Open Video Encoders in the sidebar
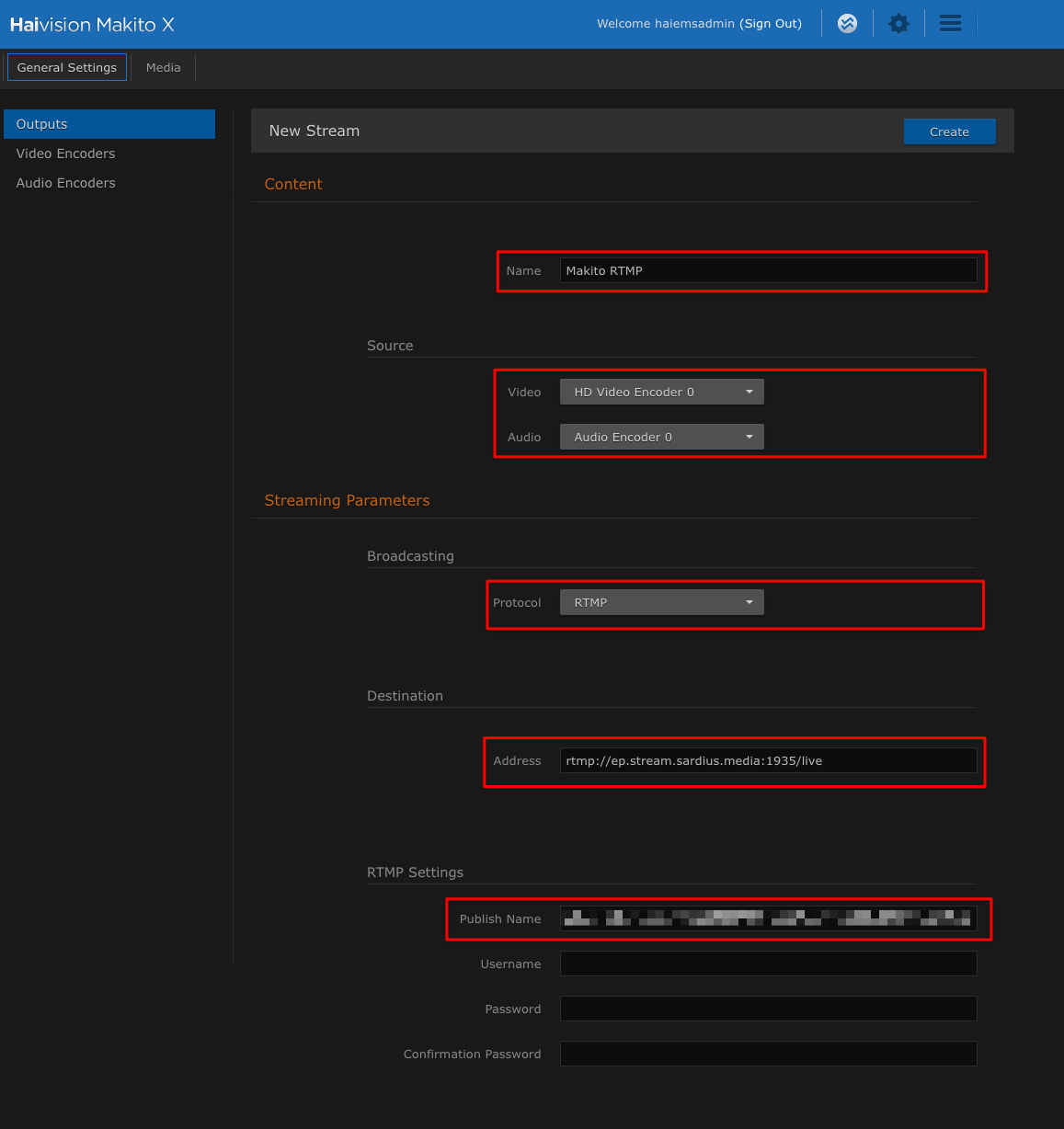 109,154
